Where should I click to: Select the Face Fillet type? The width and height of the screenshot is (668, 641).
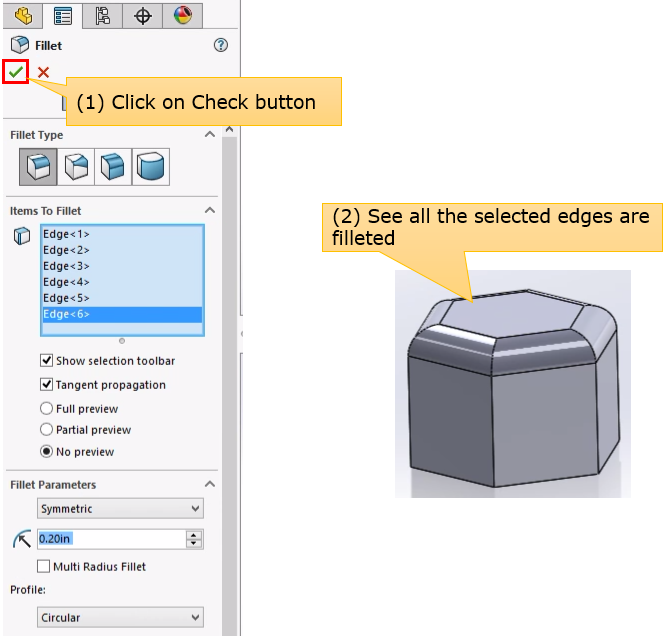point(113,167)
